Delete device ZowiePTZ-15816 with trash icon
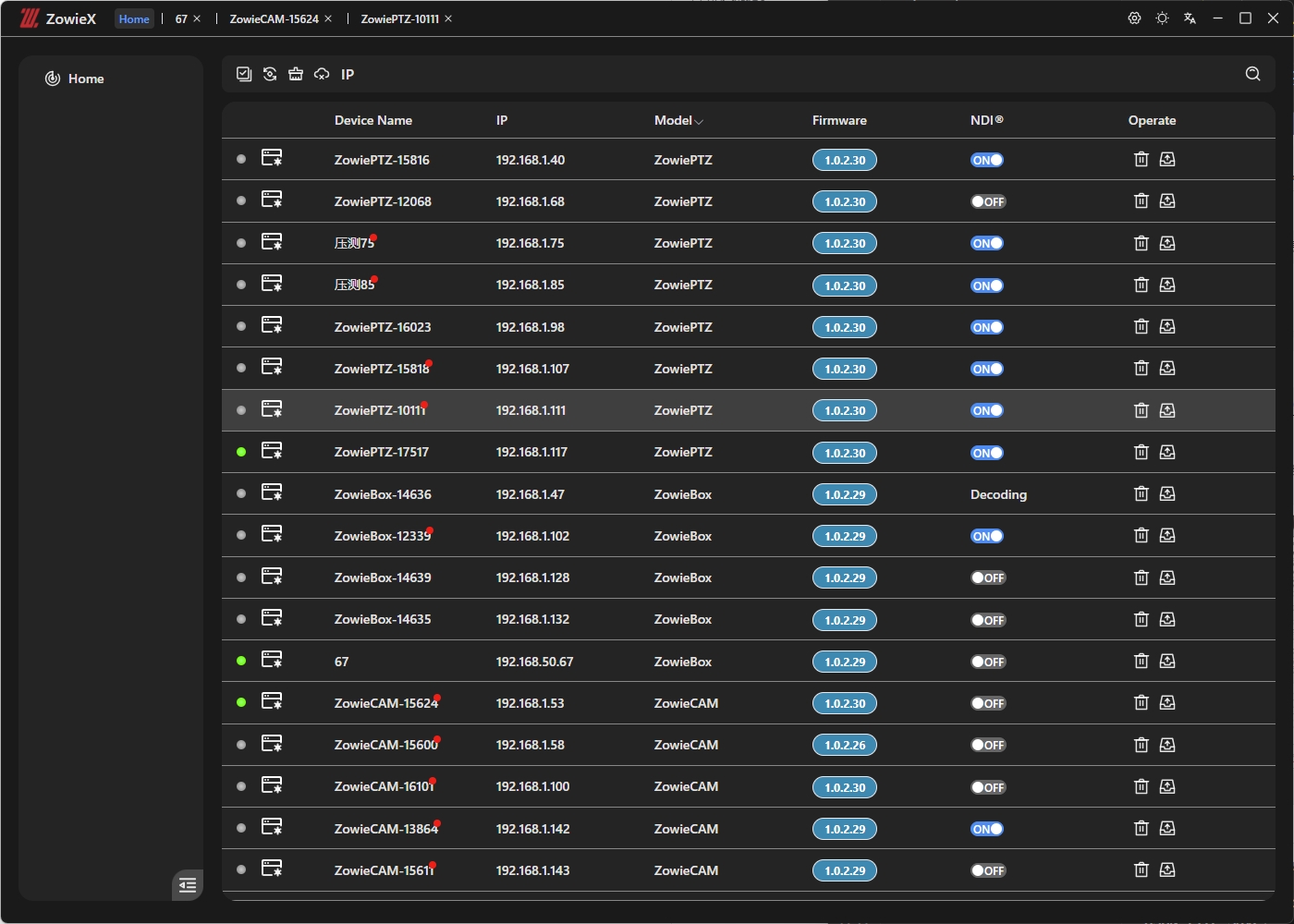The image size is (1294, 924). point(1141,160)
